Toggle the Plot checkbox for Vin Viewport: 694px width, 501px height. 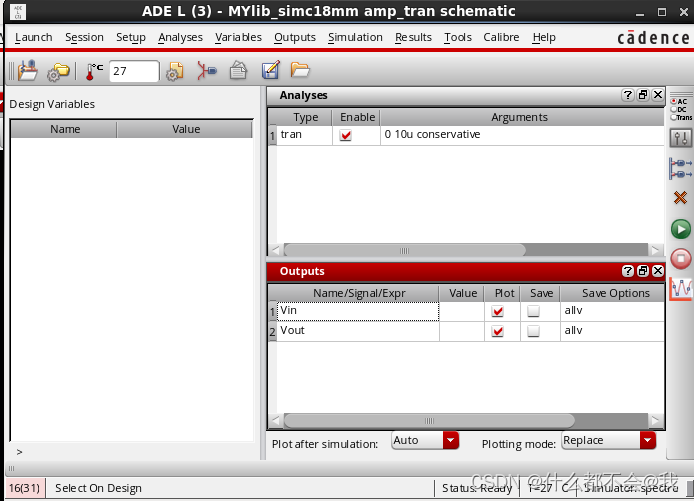tap(498, 311)
